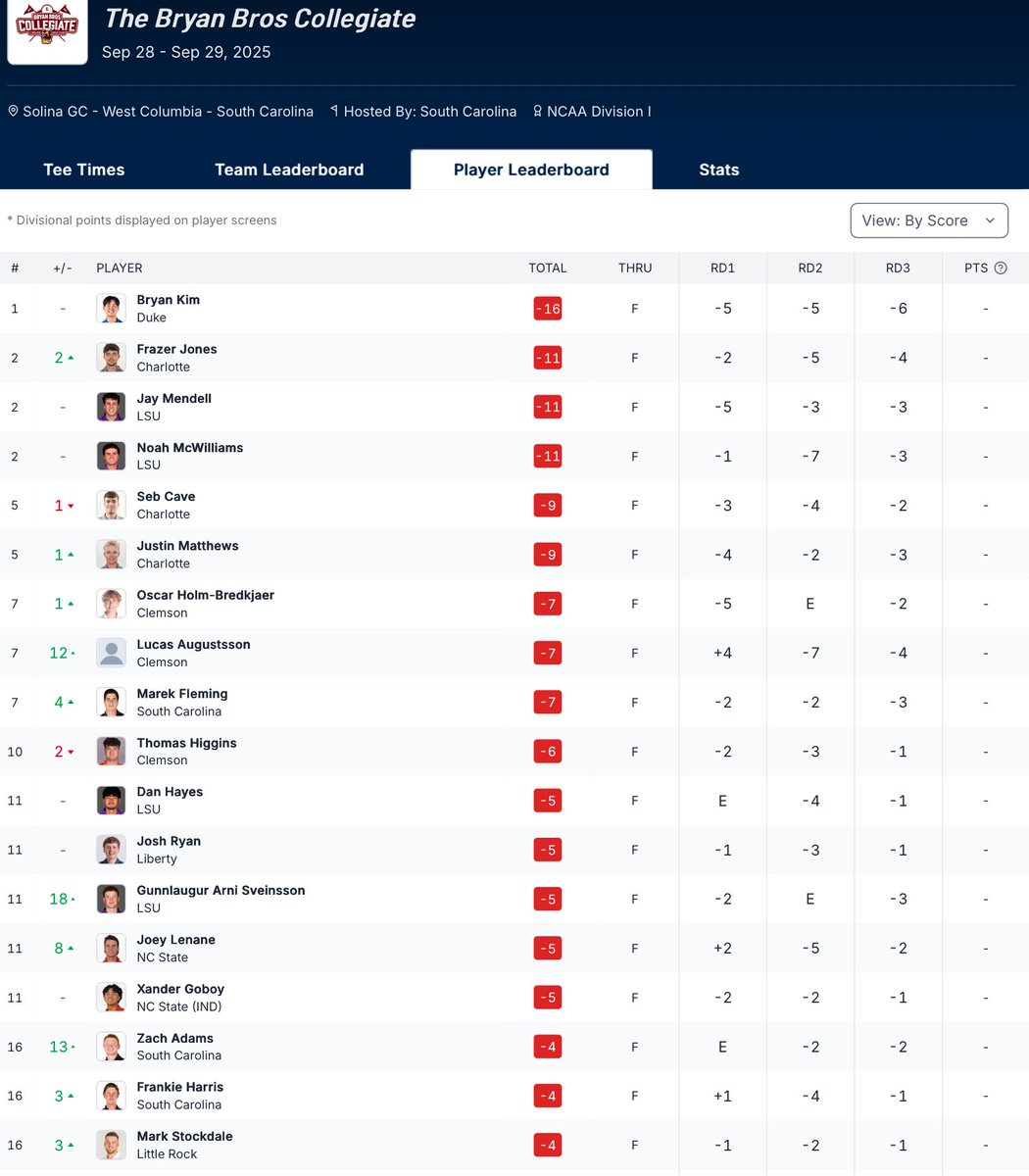Image resolution: width=1029 pixels, height=1176 pixels.
Task: Click the Bryan Bros Collegiate tournament logo
Action: [47, 31]
